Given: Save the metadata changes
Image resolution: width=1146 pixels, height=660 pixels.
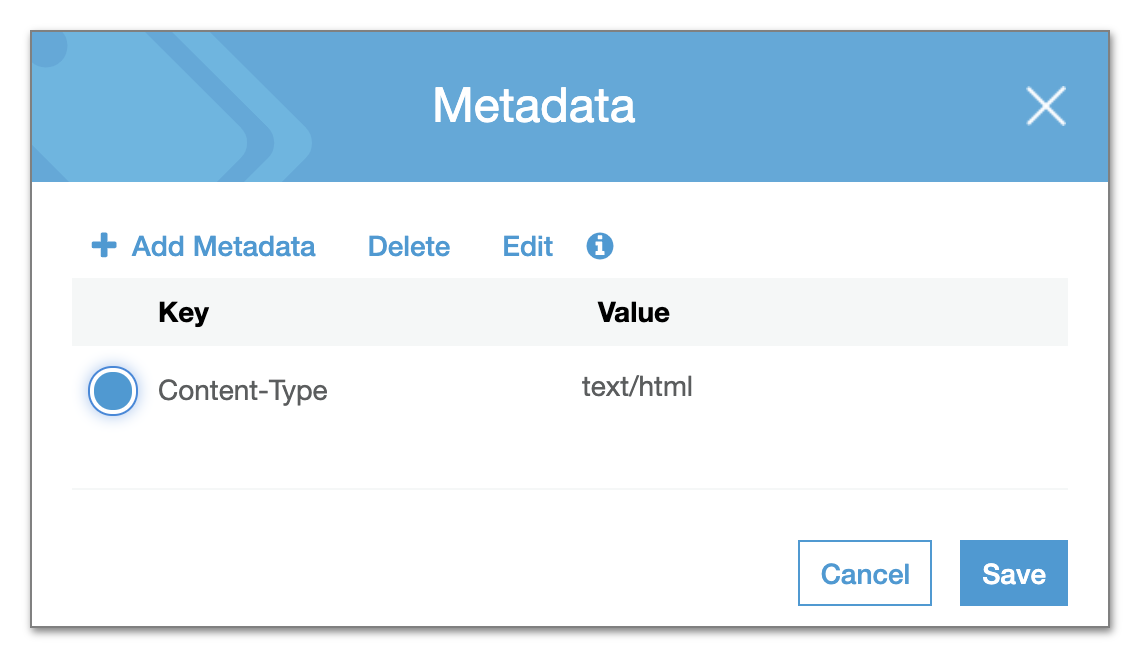Looking at the screenshot, I should point(1013,573).
